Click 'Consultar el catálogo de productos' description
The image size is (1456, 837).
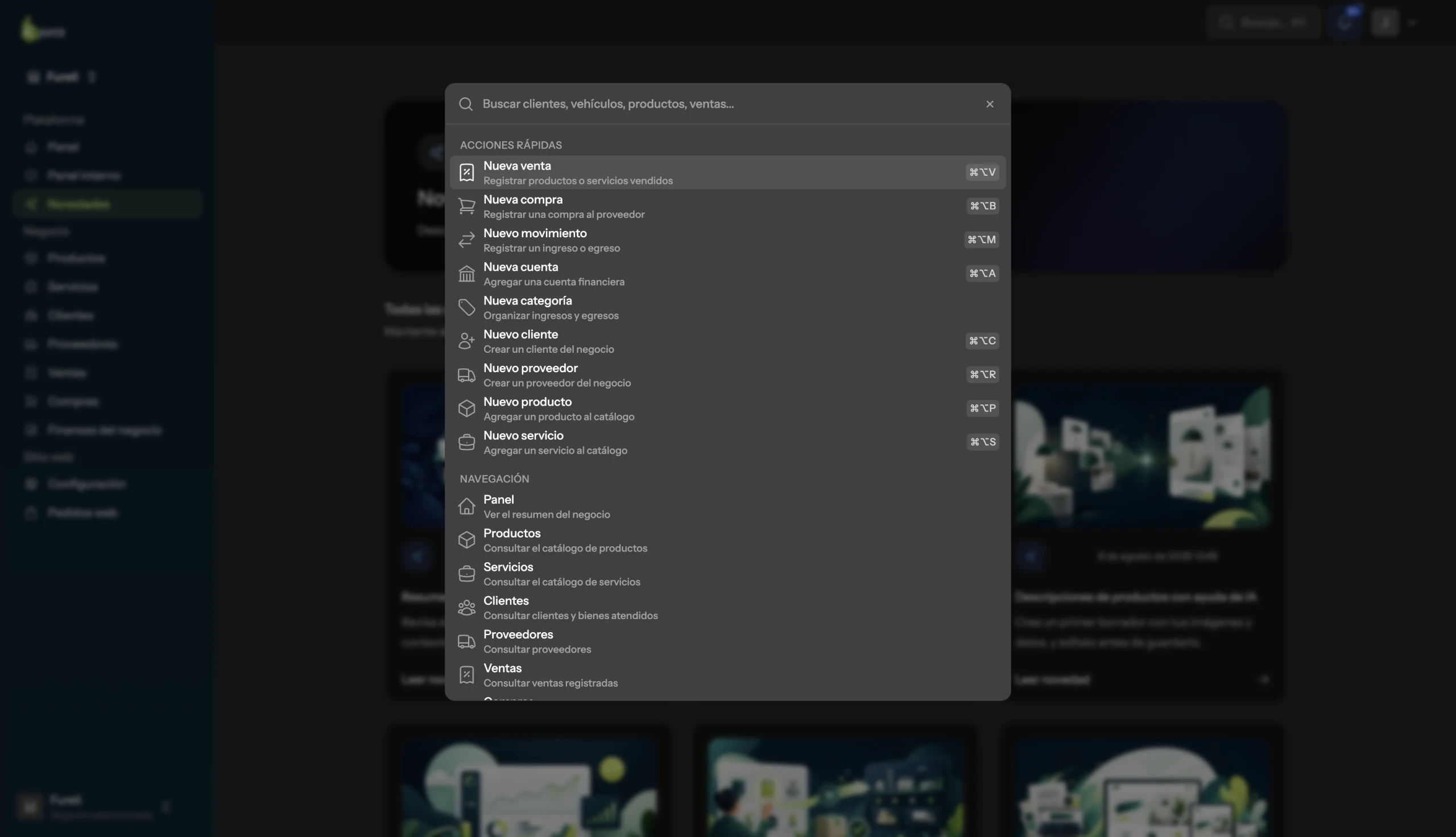coord(565,549)
